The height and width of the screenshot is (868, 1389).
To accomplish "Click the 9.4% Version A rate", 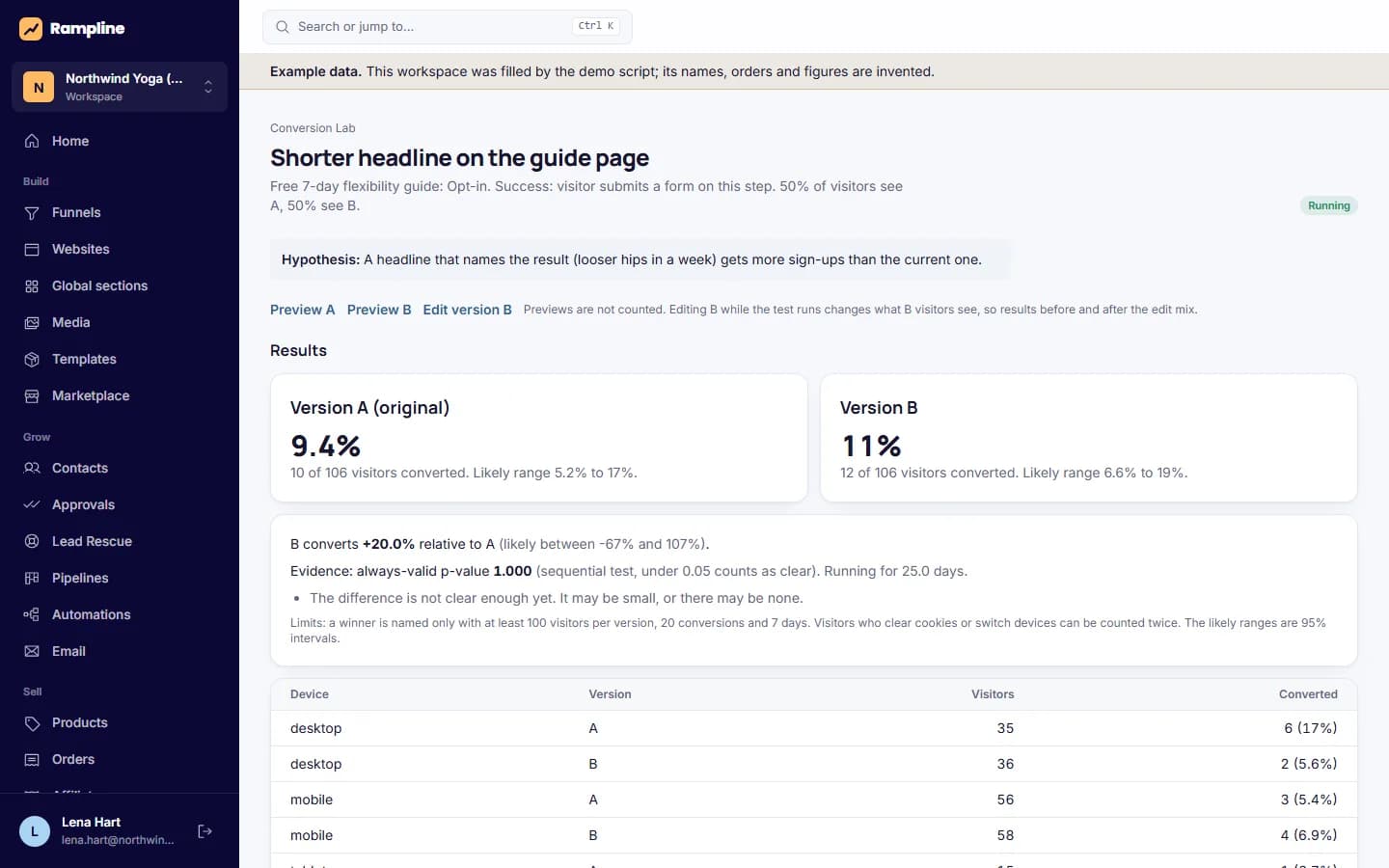I will point(326,446).
